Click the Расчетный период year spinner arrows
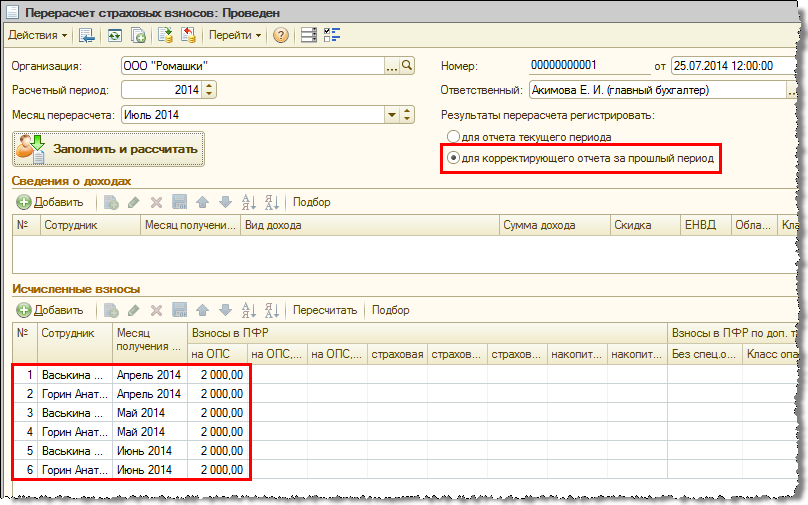 (209, 90)
